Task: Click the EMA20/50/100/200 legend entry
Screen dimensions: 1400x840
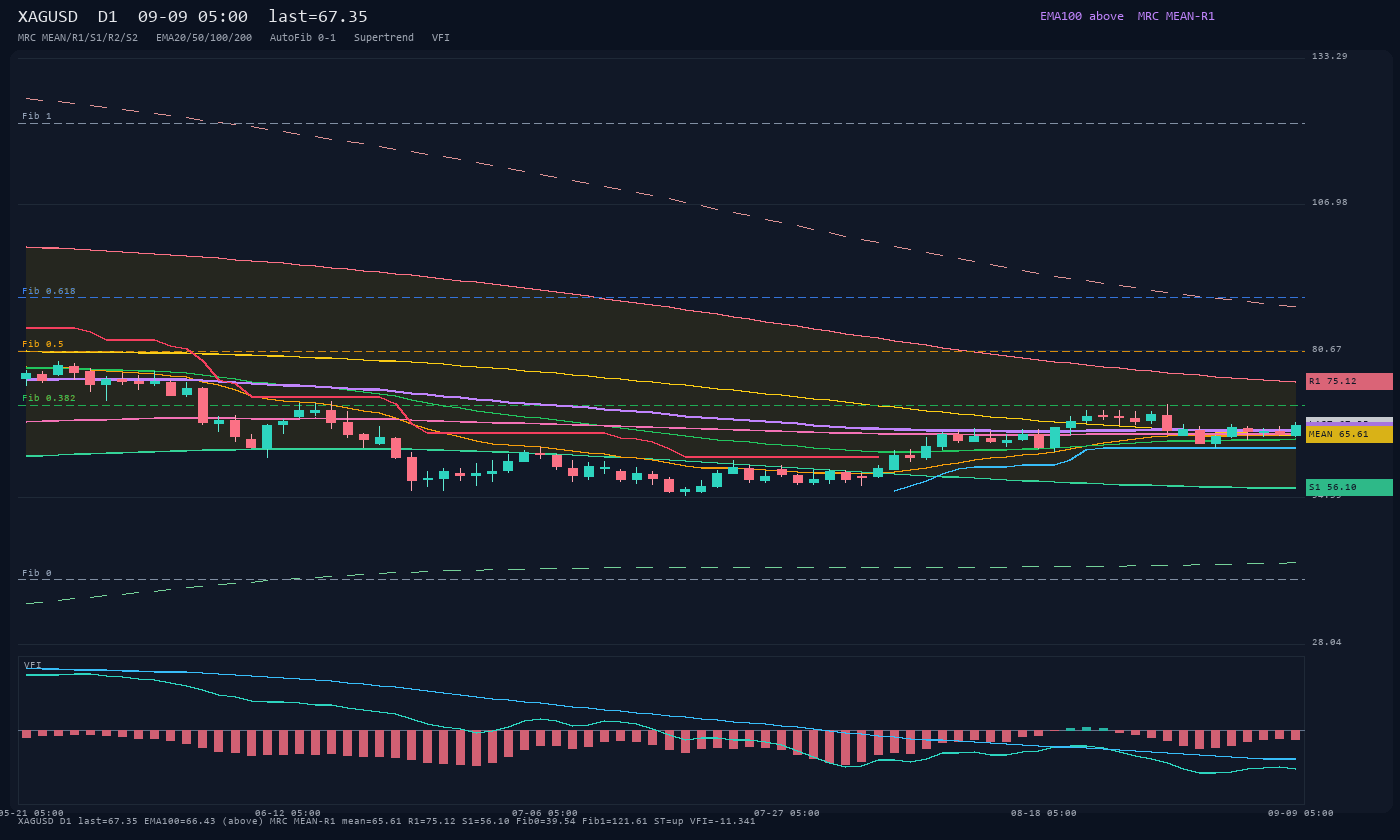Action: point(204,38)
